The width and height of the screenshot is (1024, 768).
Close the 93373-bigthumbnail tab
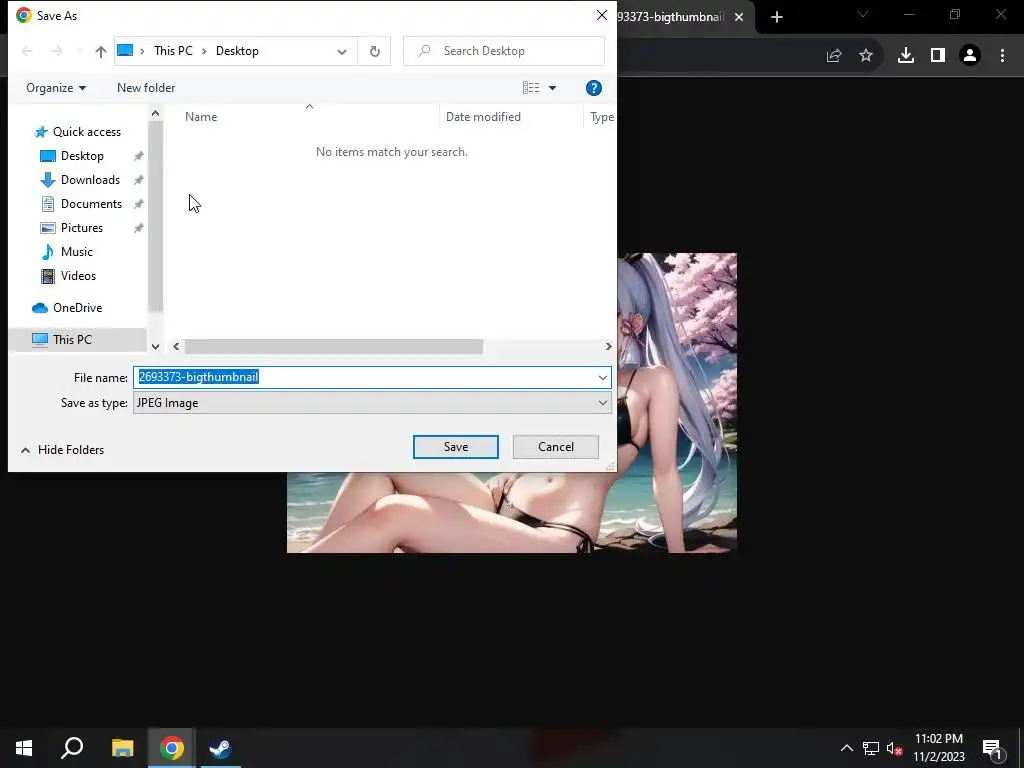[x=739, y=17]
